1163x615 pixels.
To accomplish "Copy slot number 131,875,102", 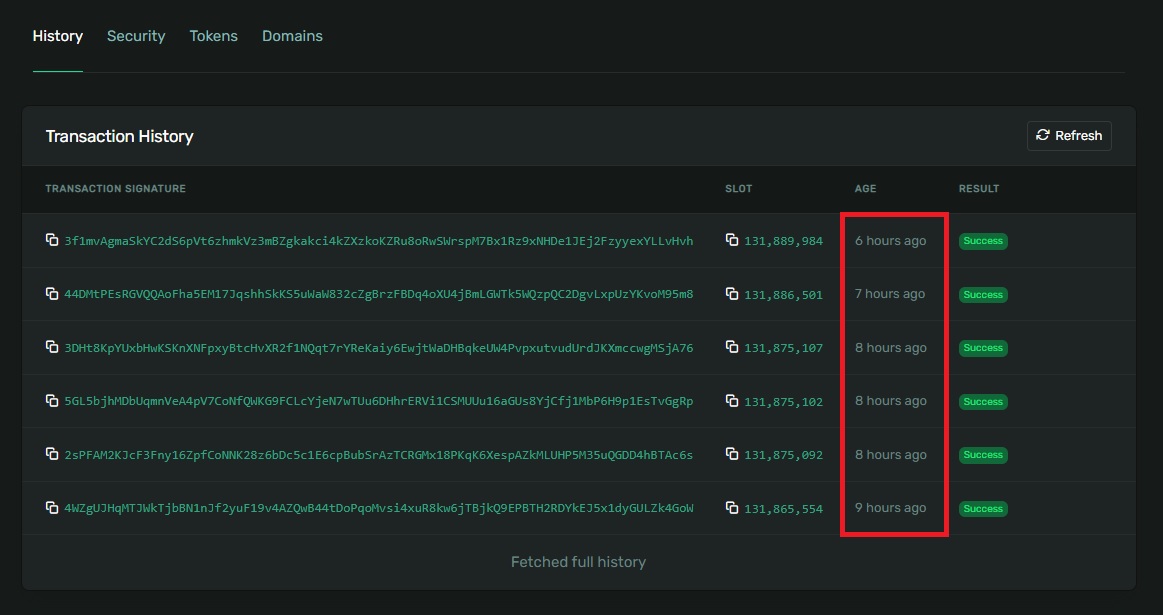I will pos(732,401).
